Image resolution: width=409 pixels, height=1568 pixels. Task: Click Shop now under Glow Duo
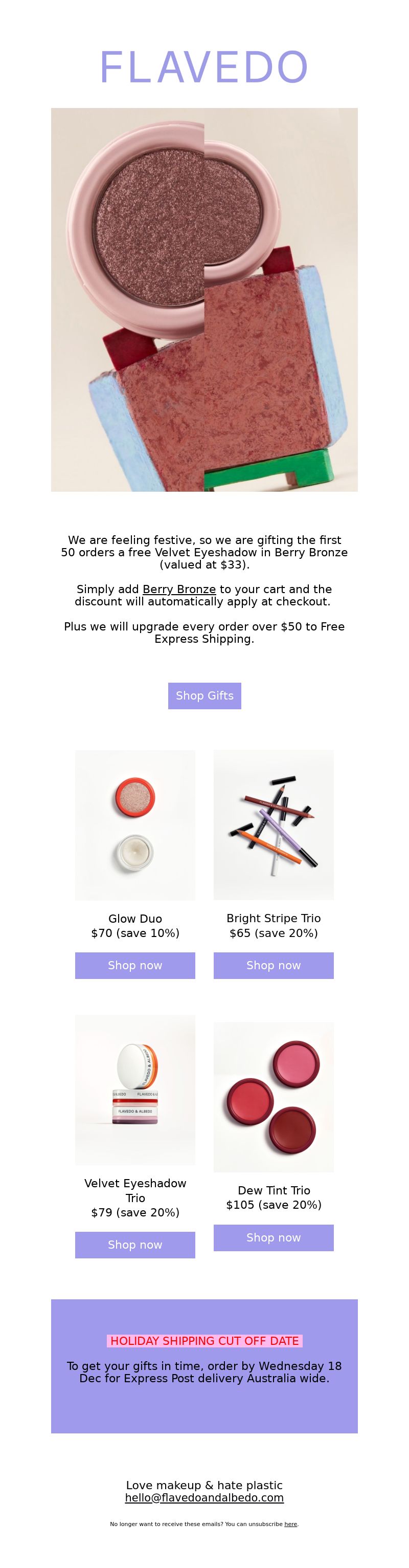135,965
